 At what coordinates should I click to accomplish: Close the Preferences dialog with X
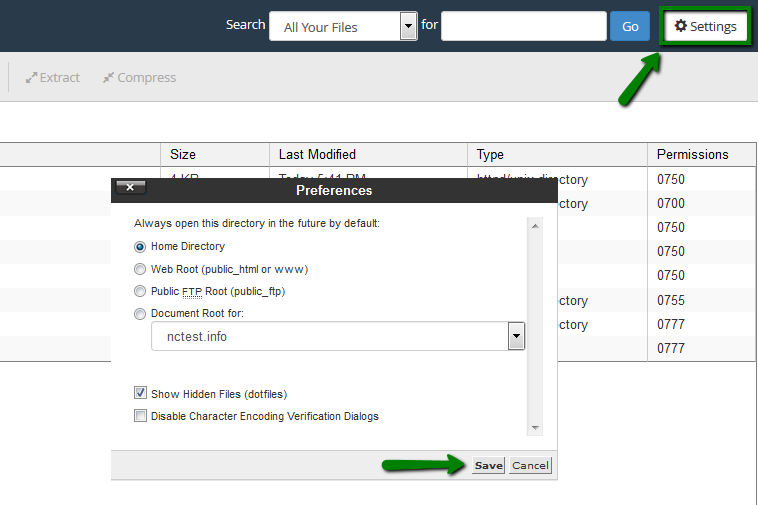coord(130,188)
